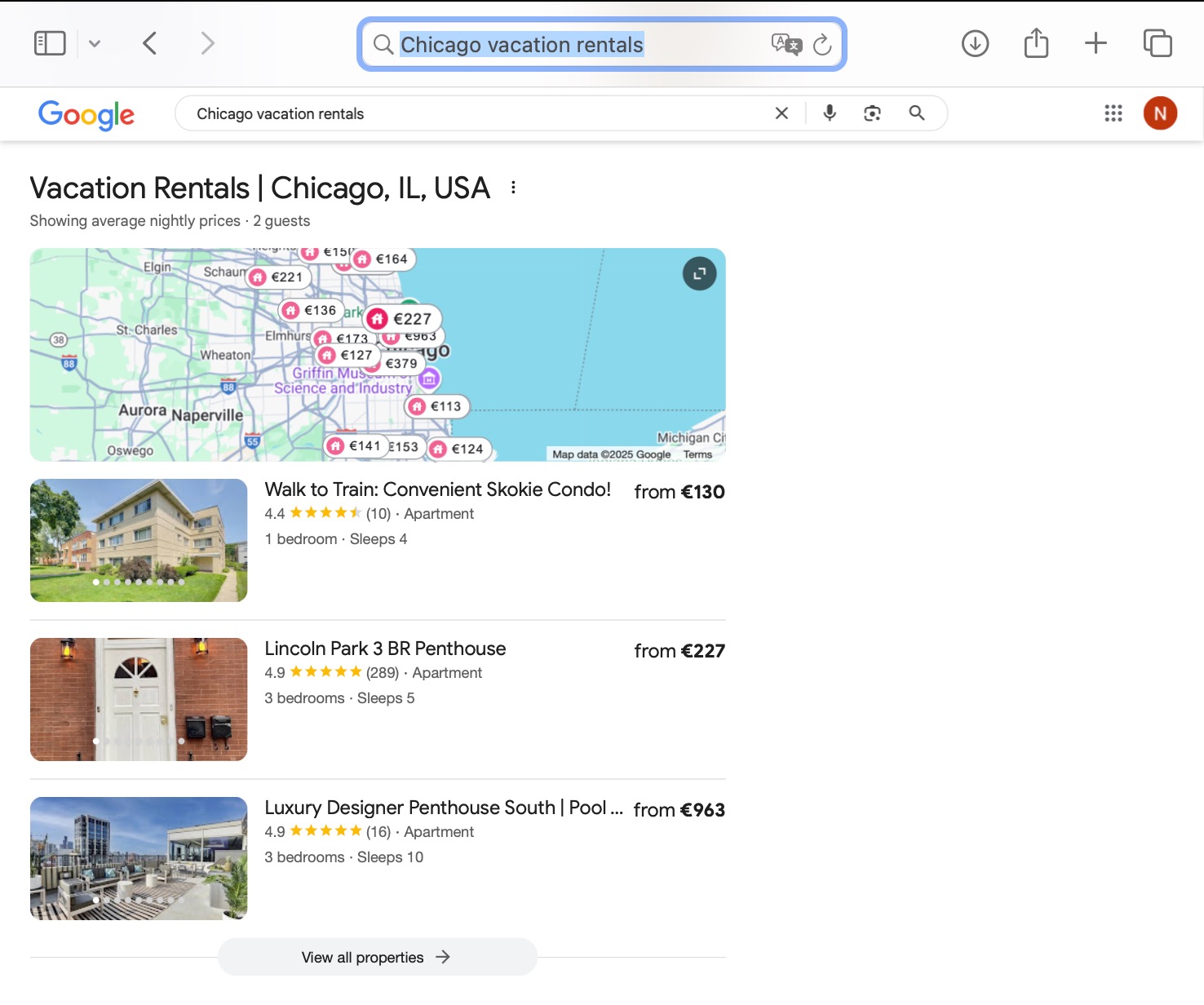Search by image with the Google Lens icon

[872, 113]
